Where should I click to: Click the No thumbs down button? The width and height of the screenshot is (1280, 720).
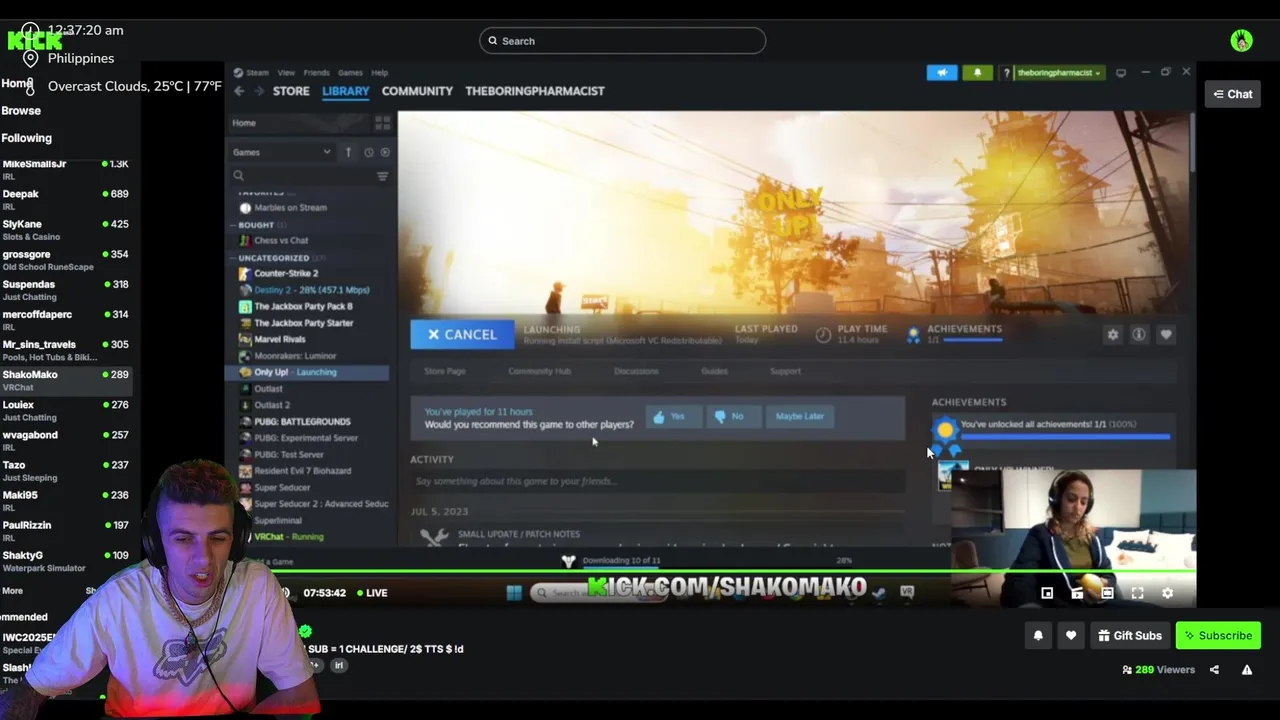pyautogui.click(x=733, y=417)
